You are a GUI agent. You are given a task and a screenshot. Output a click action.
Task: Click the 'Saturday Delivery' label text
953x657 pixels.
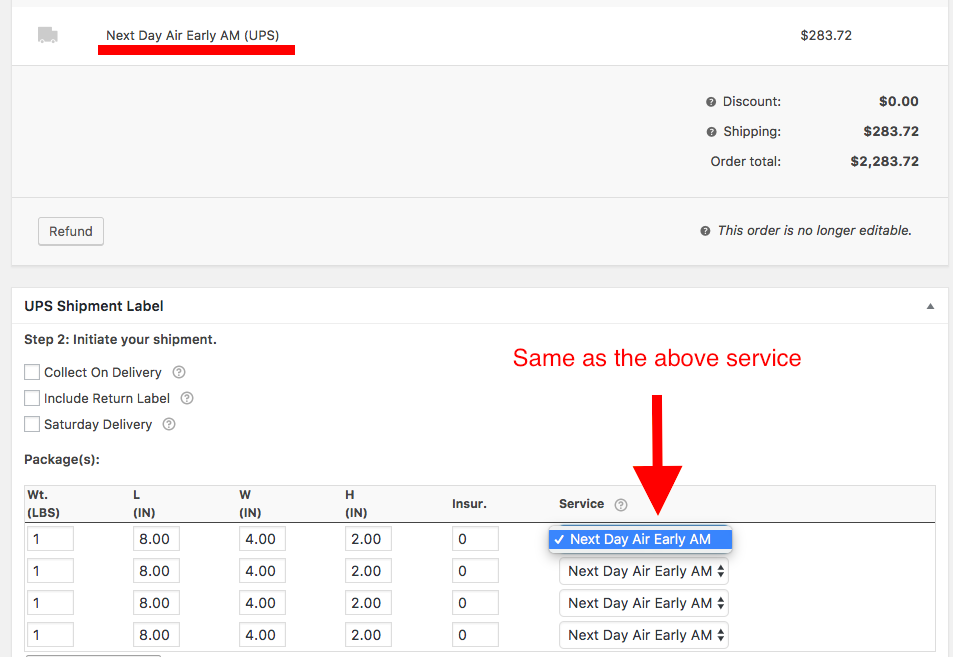coord(98,425)
